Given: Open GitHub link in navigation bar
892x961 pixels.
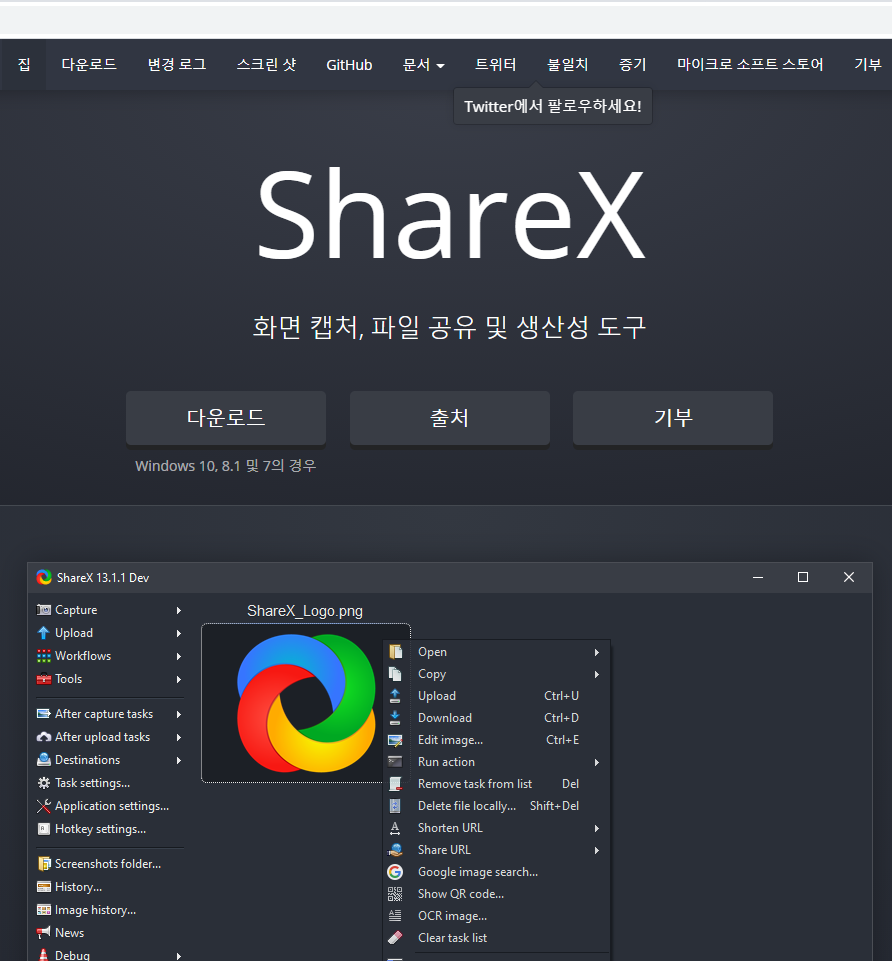Looking at the screenshot, I should point(349,64).
